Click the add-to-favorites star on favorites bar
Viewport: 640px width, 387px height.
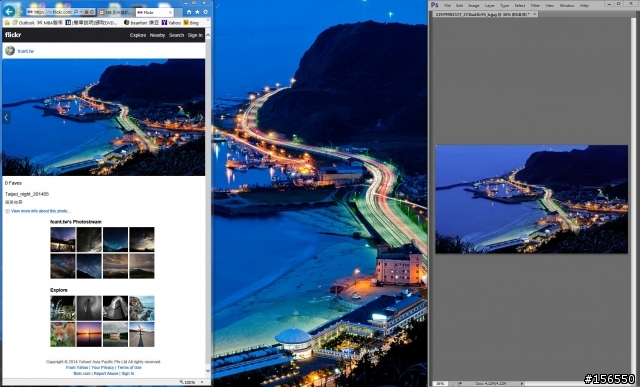(x=7, y=23)
